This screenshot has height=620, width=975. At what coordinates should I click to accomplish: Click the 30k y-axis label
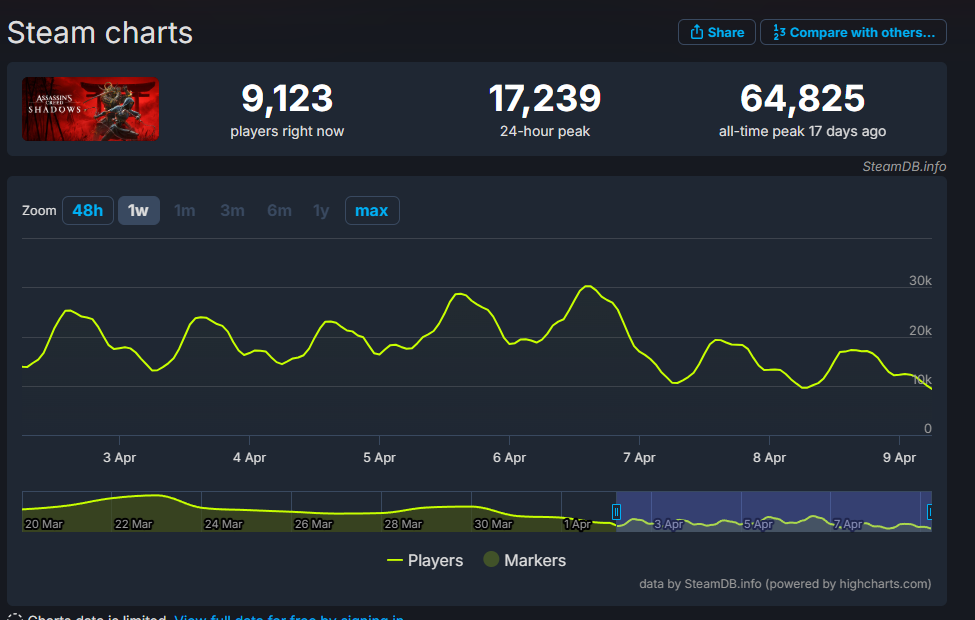920,281
